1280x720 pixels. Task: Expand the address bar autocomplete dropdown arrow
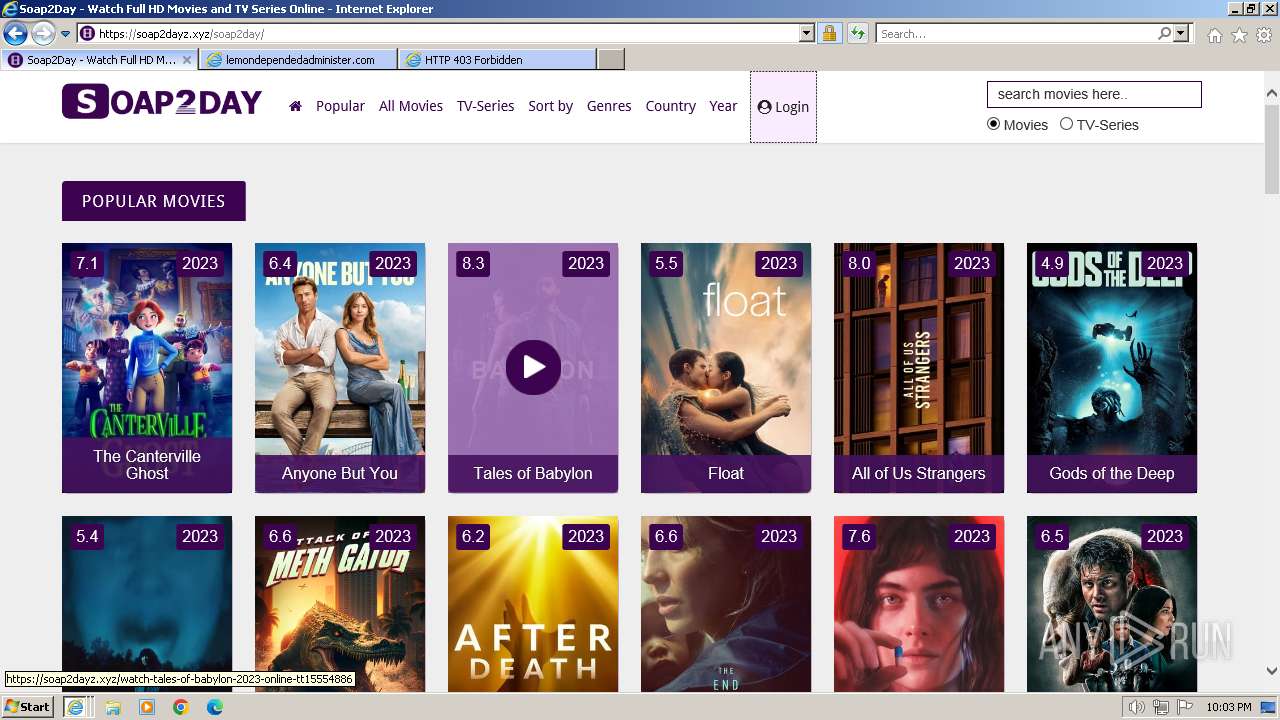coord(807,34)
